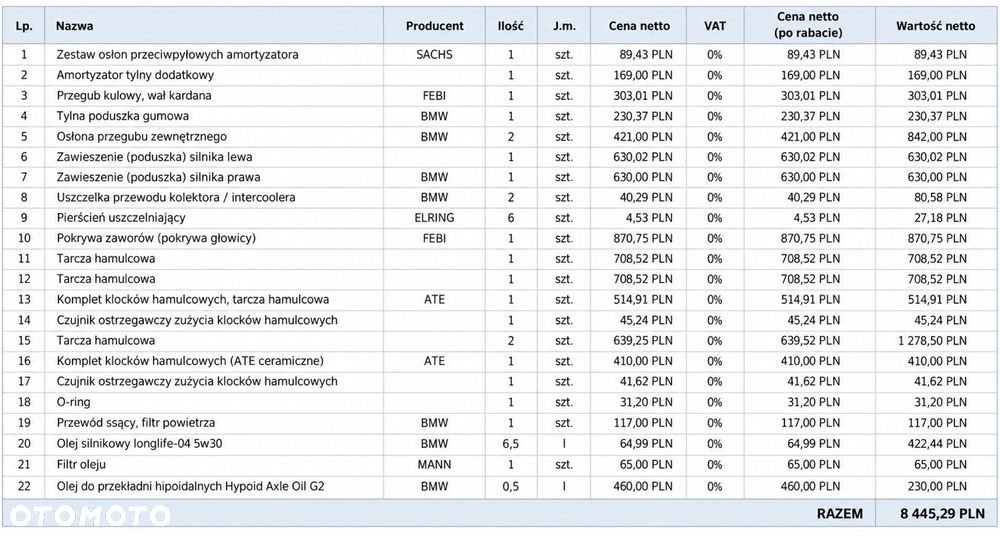Click '117,00 PLN' in Cena netto column

pyautogui.click(x=642, y=422)
